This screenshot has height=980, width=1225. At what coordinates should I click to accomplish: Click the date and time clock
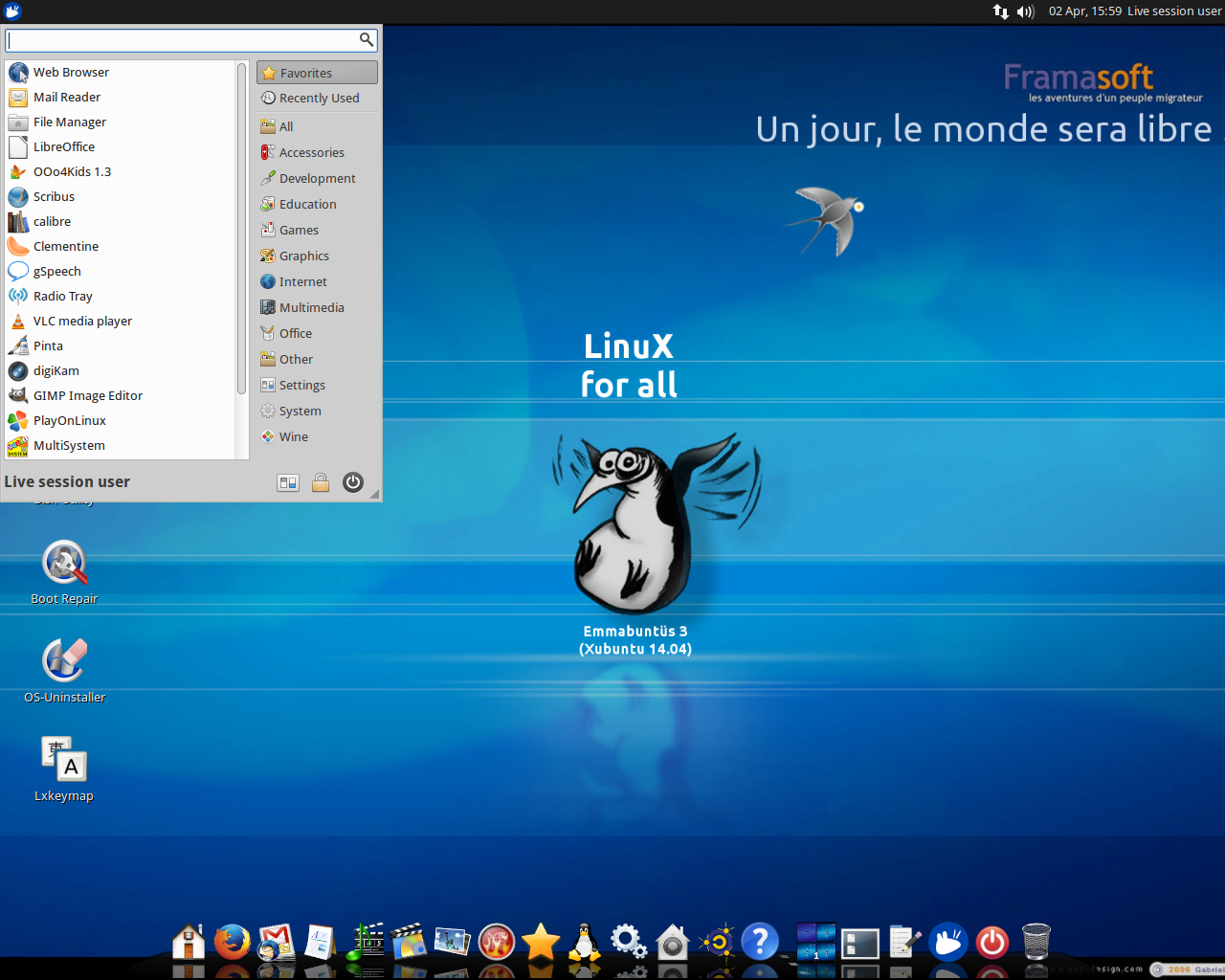1085,11
